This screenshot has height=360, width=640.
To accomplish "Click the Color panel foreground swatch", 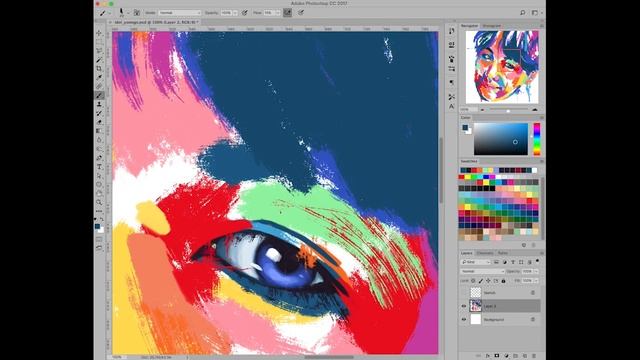I will [x=465, y=128].
